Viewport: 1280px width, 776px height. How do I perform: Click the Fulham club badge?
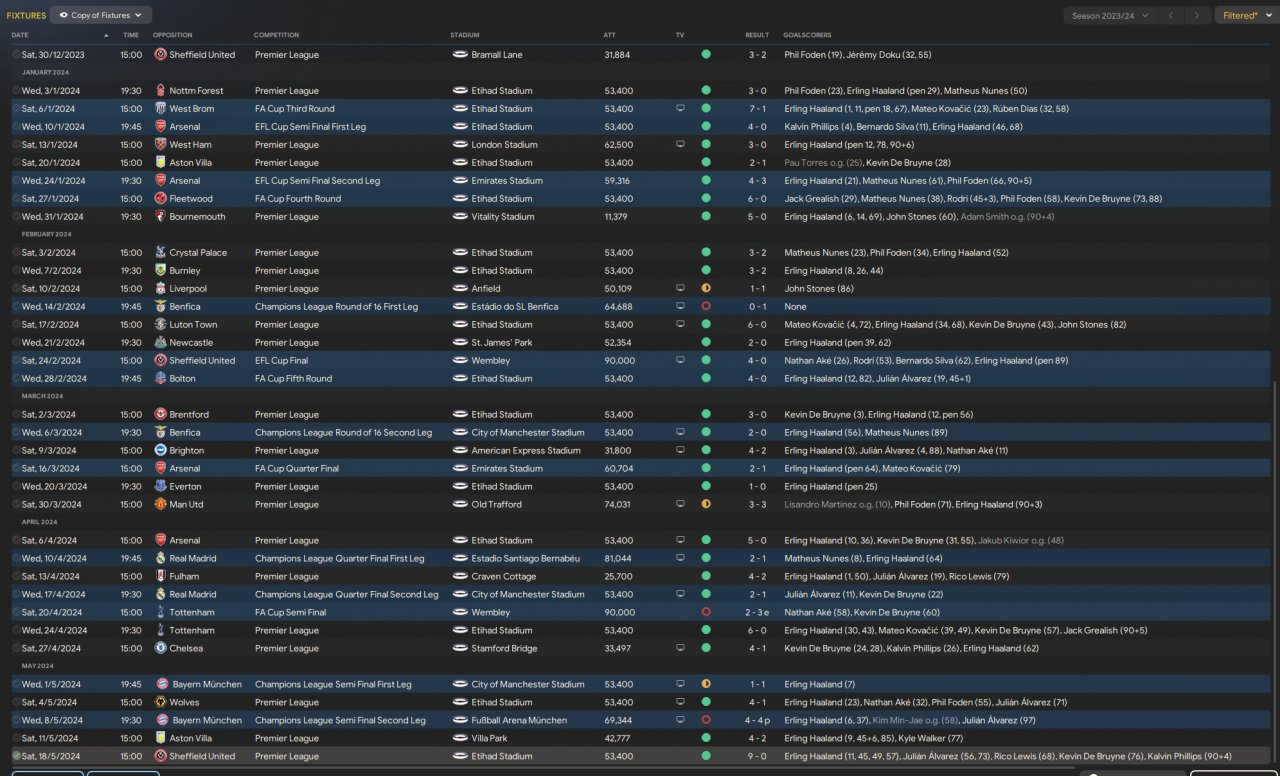pyautogui.click(x=161, y=577)
